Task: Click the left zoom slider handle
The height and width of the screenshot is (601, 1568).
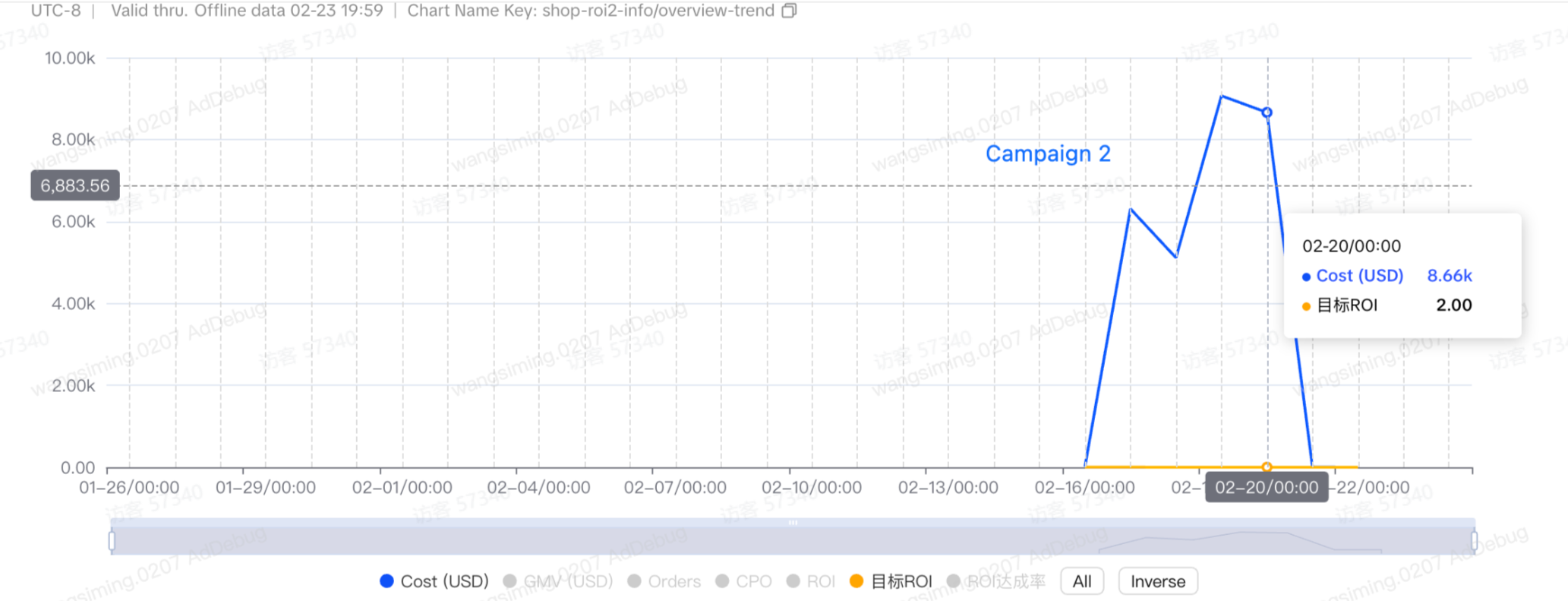Action: tap(112, 540)
